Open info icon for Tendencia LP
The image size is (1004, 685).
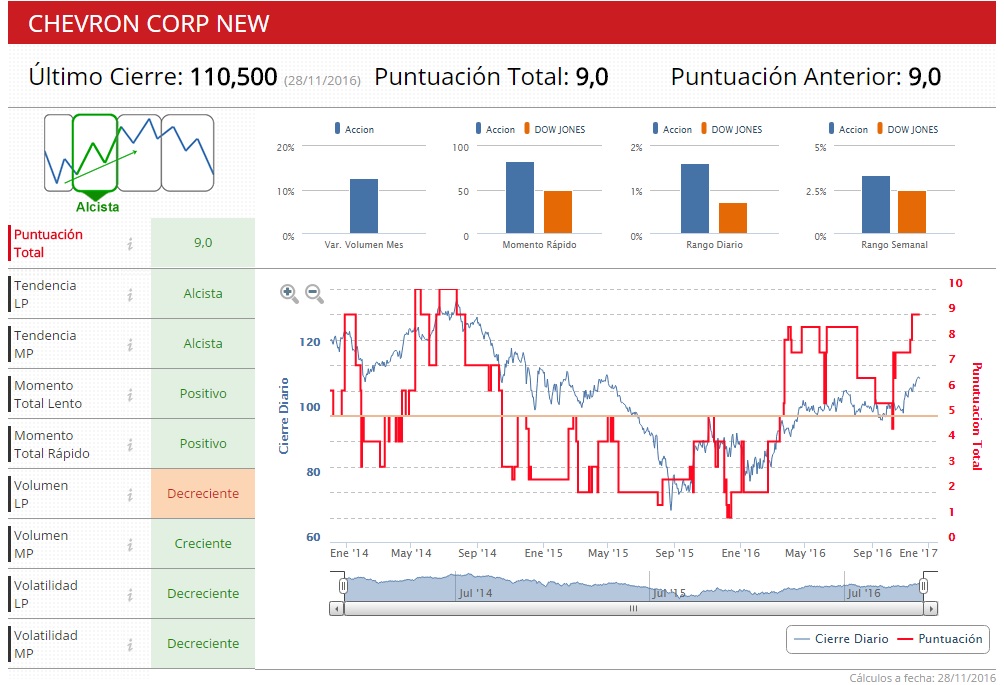click(130, 294)
